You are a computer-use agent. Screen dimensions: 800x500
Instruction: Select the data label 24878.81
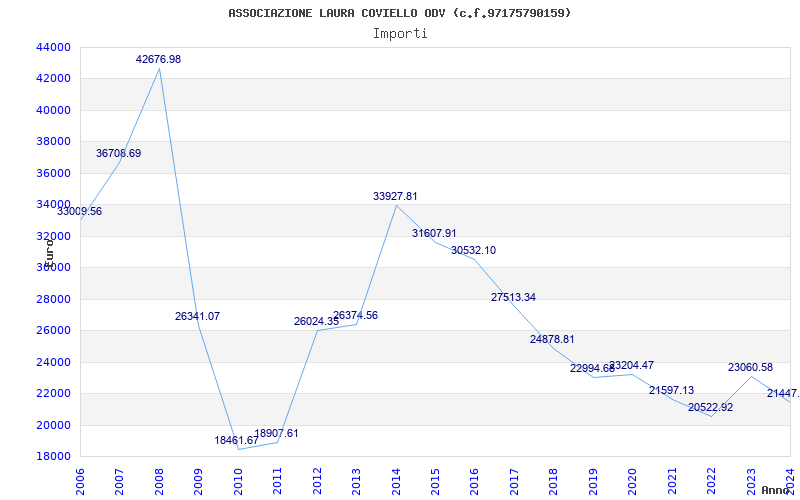tap(552, 339)
